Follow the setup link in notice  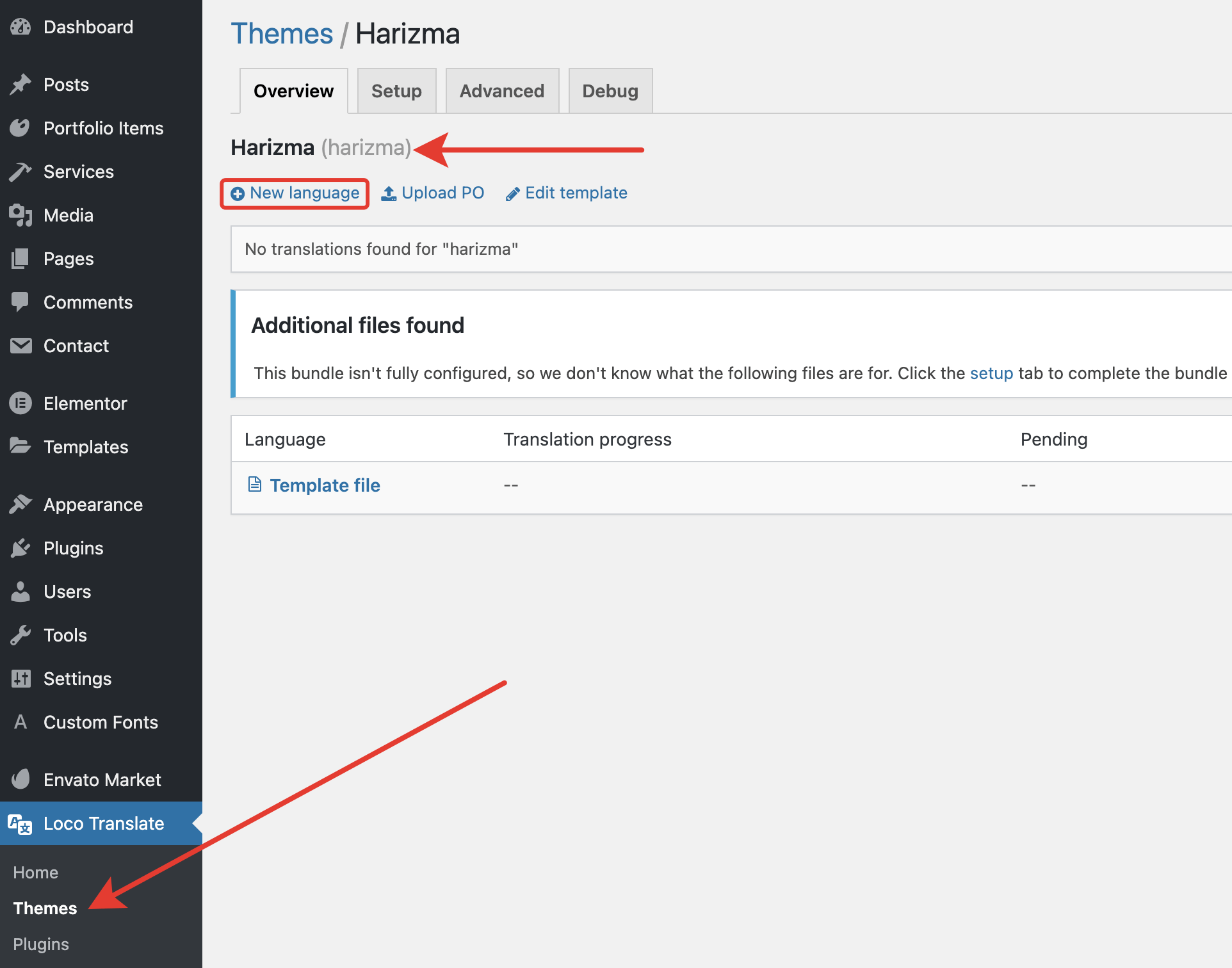point(991,373)
